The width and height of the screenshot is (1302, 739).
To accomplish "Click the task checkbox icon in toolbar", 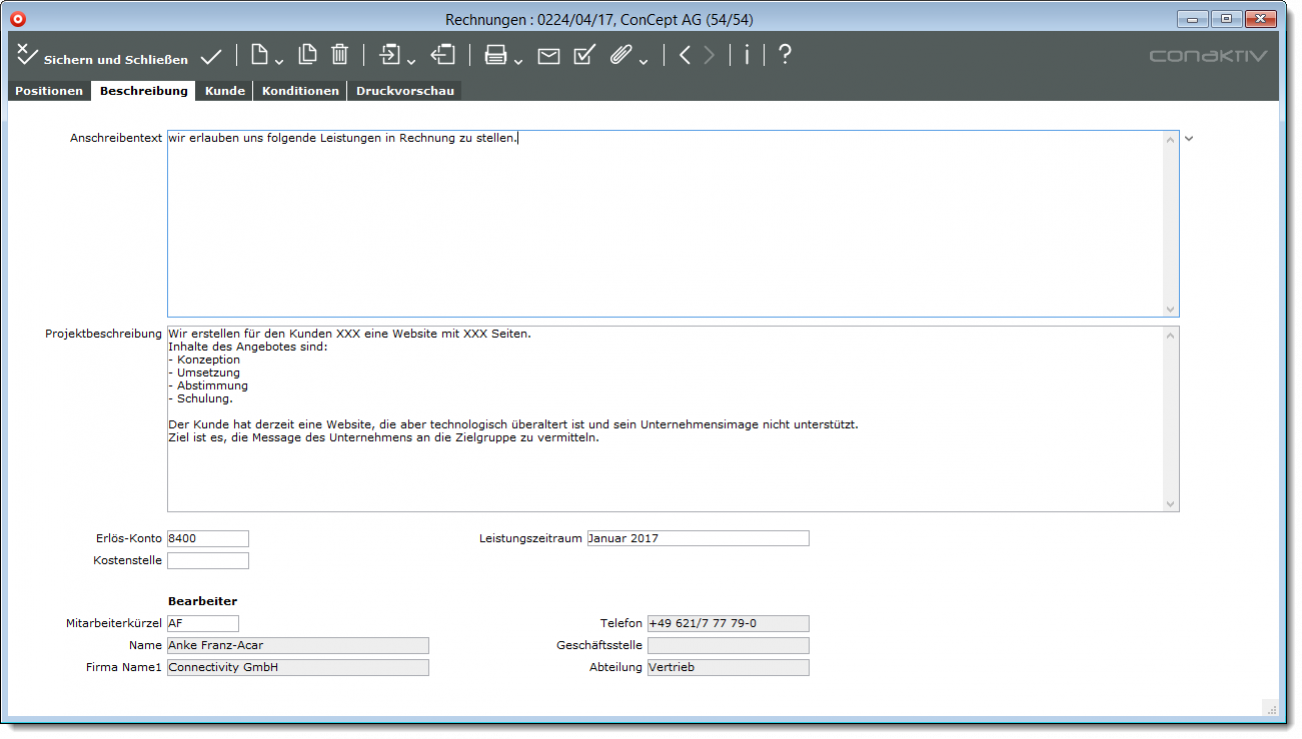I will [x=584, y=55].
